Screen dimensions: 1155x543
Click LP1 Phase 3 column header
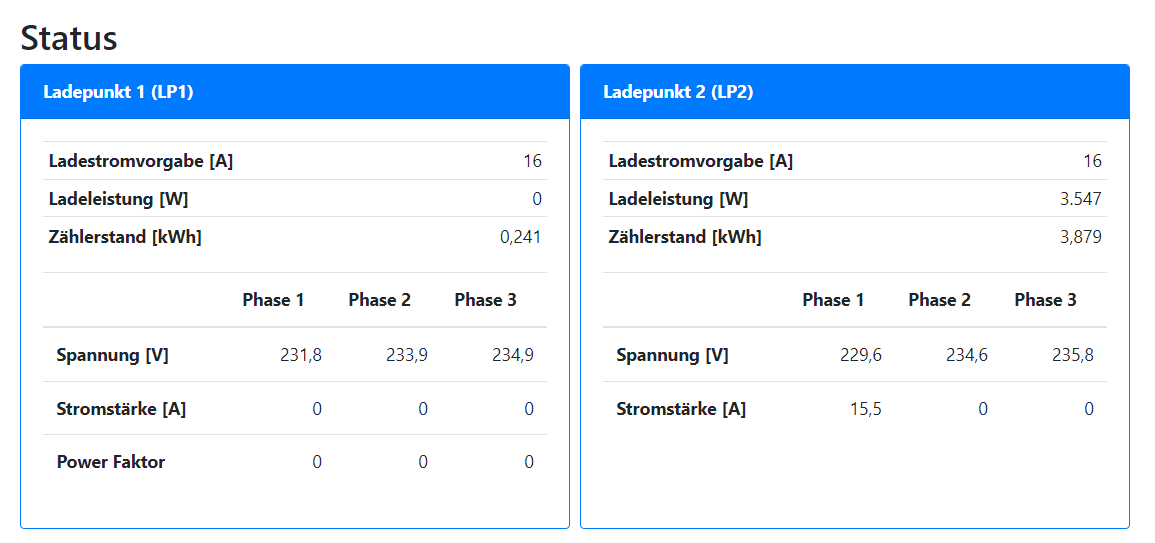click(x=485, y=300)
